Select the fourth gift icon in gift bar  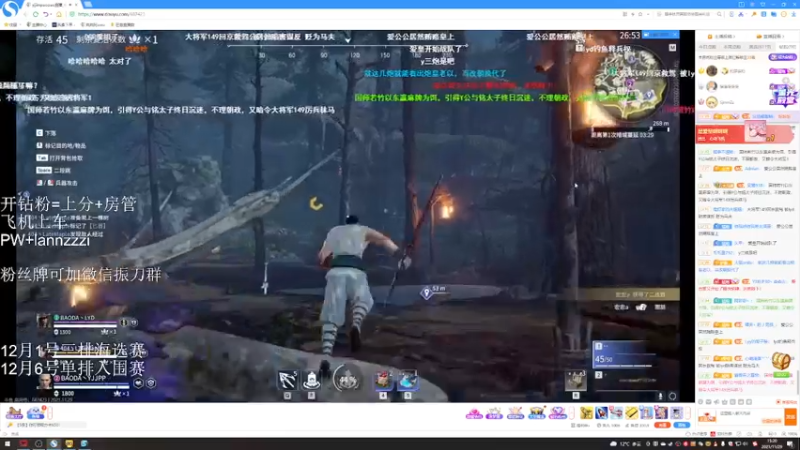coord(536,413)
